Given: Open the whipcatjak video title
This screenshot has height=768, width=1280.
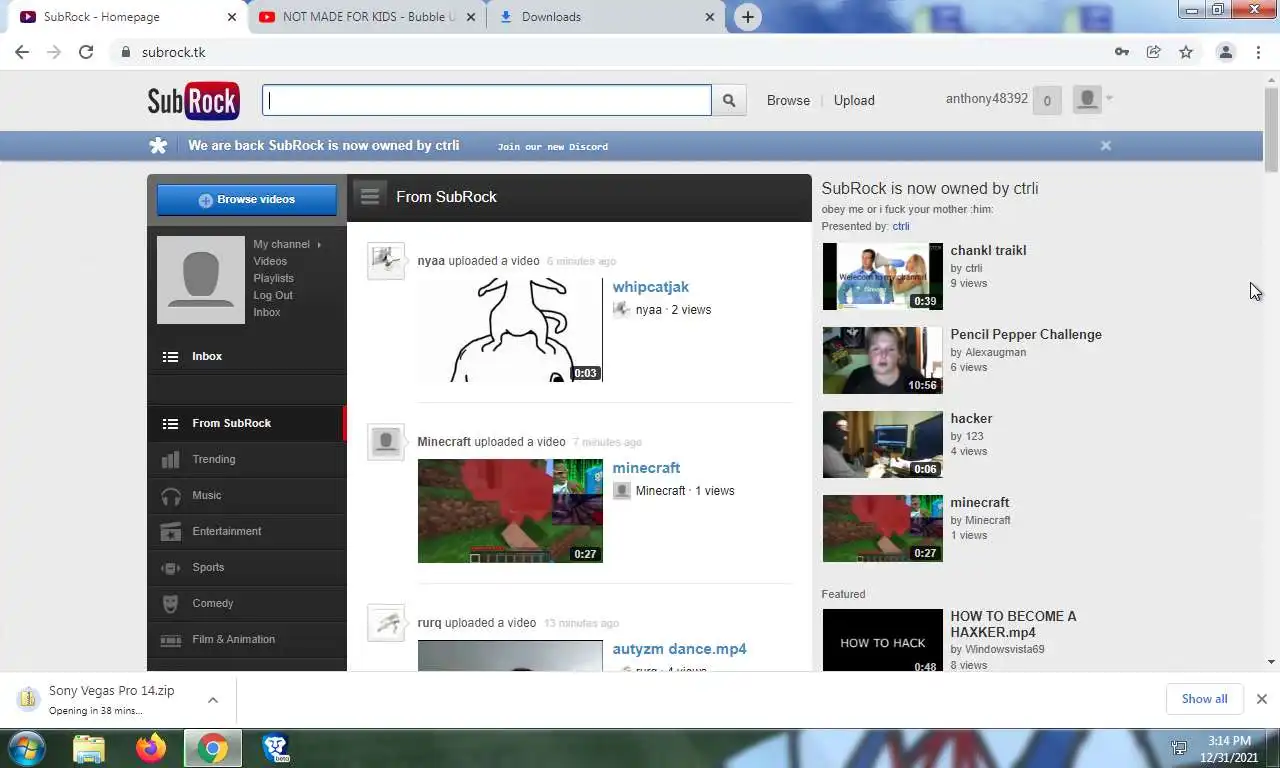Looking at the screenshot, I should [x=651, y=287].
